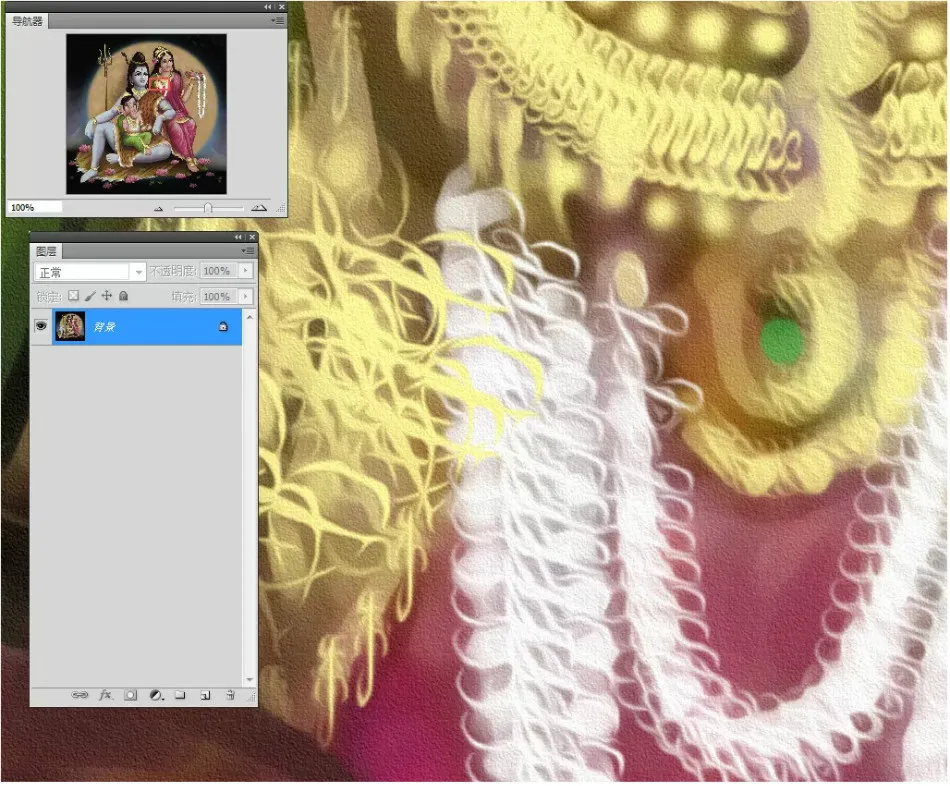Select the 图层 tab
Image resolution: width=950 pixels, height=786 pixels.
pos(46,251)
